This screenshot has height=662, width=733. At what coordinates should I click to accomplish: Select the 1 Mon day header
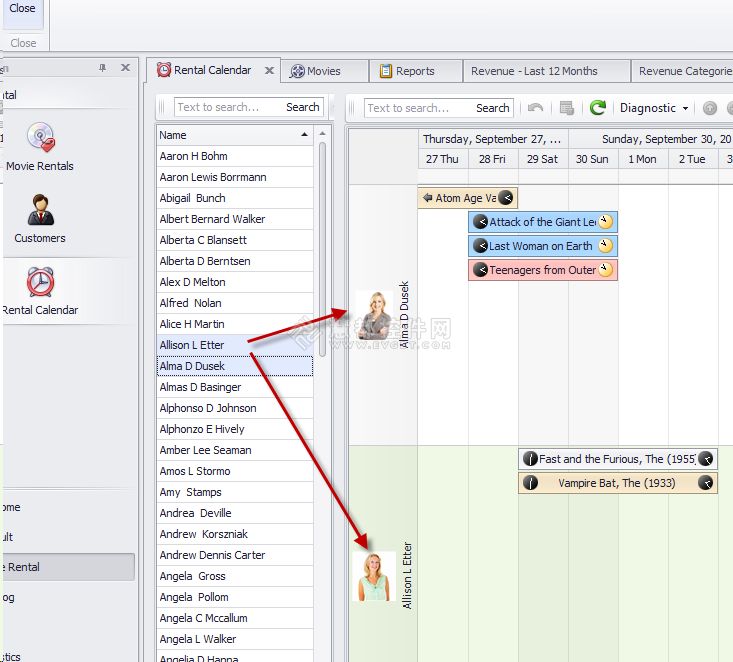tap(642, 159)
